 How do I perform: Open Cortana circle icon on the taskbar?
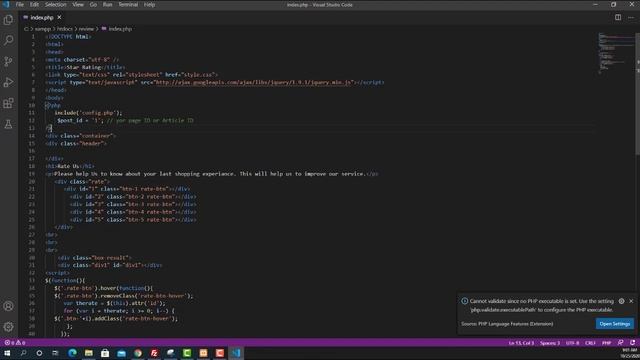pos(39,353)
